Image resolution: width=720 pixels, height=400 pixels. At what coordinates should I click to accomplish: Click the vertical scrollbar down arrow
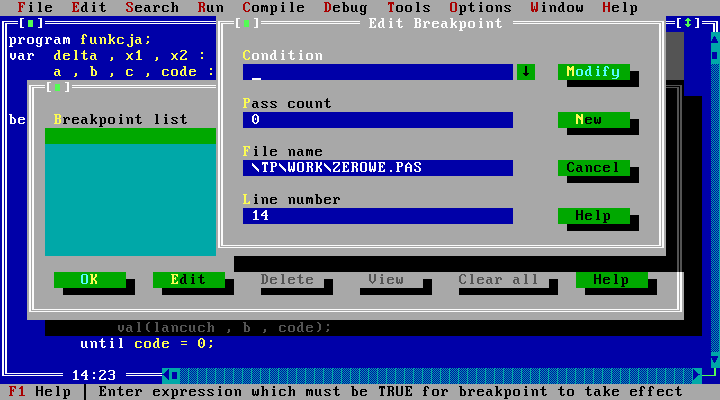click(714, 360)
